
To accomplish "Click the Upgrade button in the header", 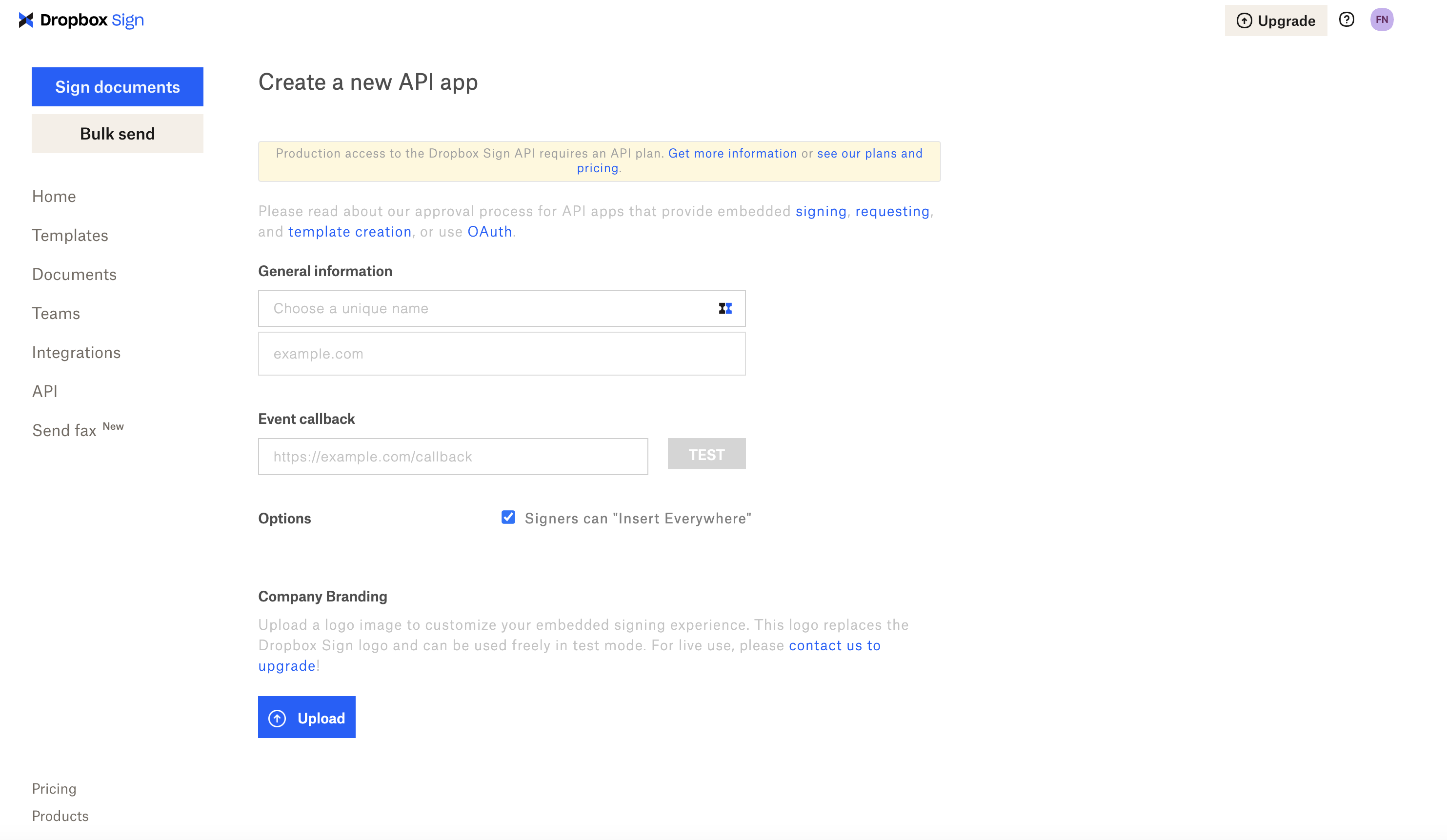I will click(1275, 20).
